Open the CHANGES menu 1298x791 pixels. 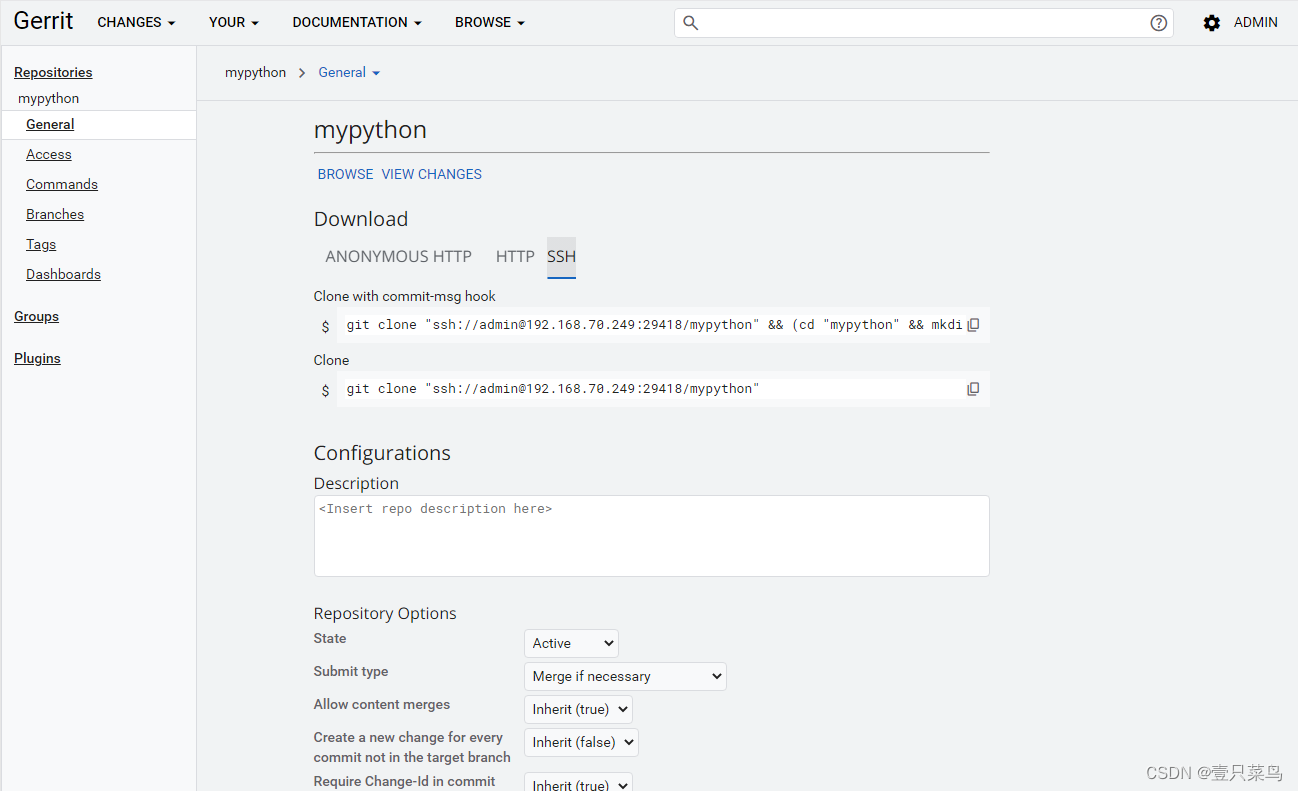[x=136, y=22]
